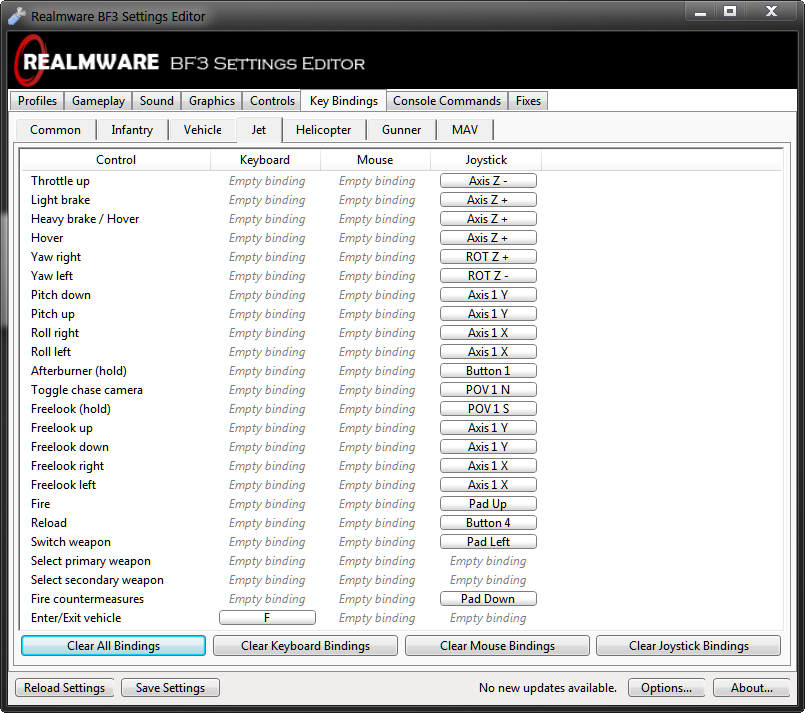Click Clear Mouse Bindings
The image size is (805, 713).
point(497,646)
